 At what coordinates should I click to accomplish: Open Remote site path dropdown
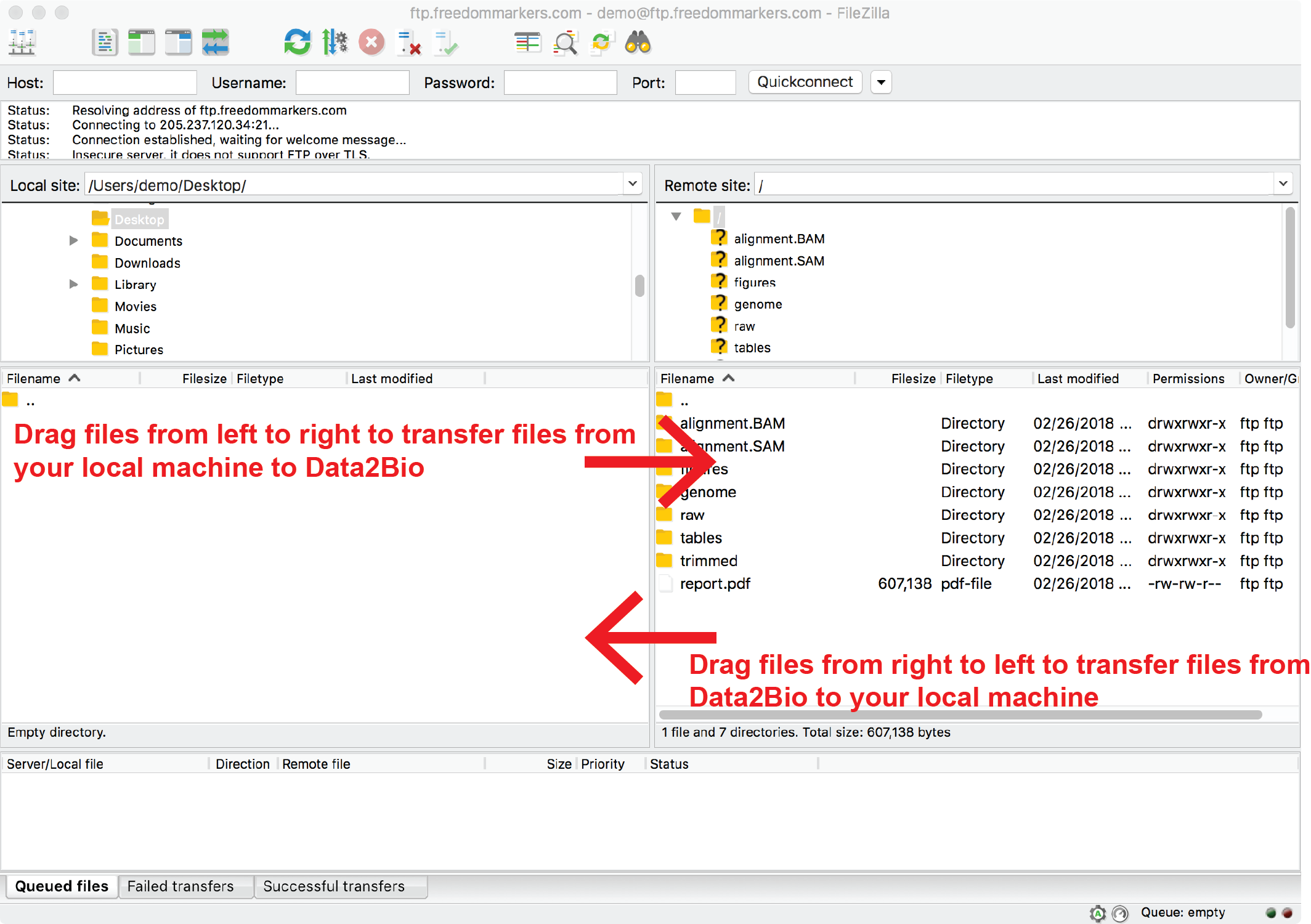tap(1283, 184)
